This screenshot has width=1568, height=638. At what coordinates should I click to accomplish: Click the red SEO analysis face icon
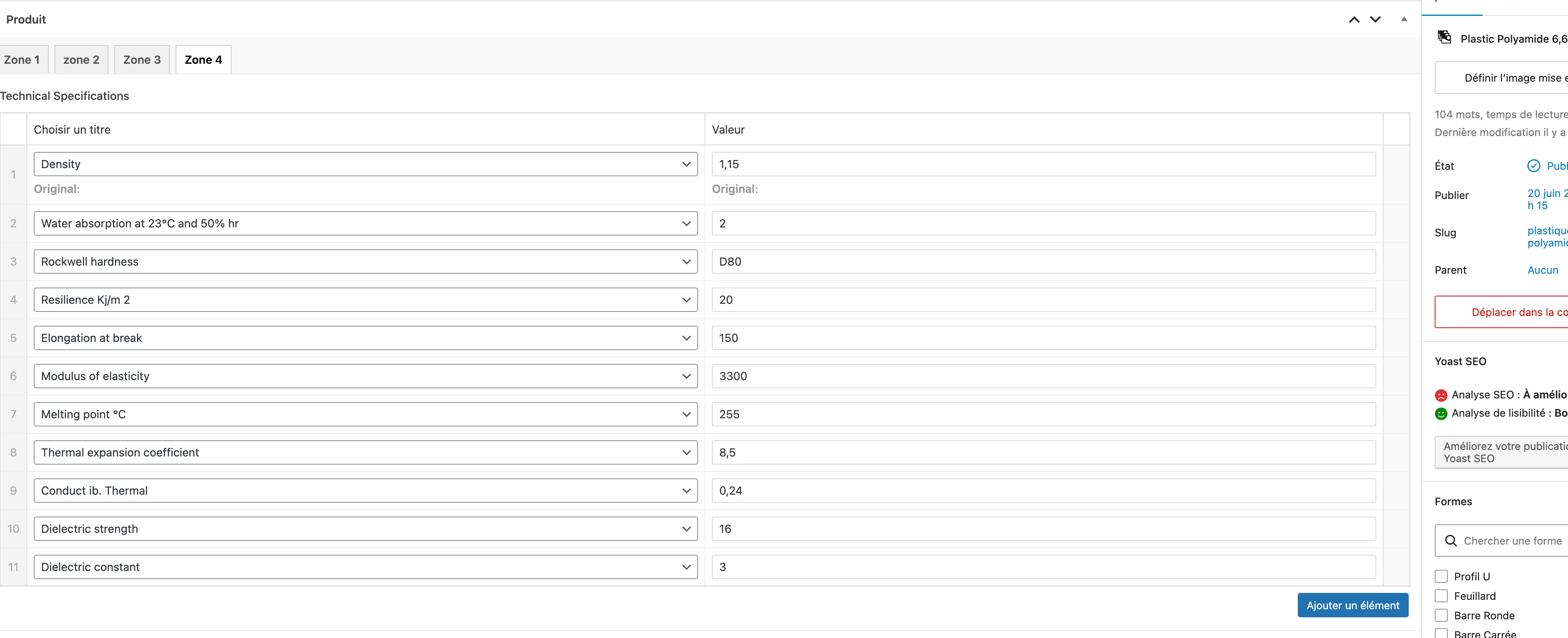click(1441, 395)
